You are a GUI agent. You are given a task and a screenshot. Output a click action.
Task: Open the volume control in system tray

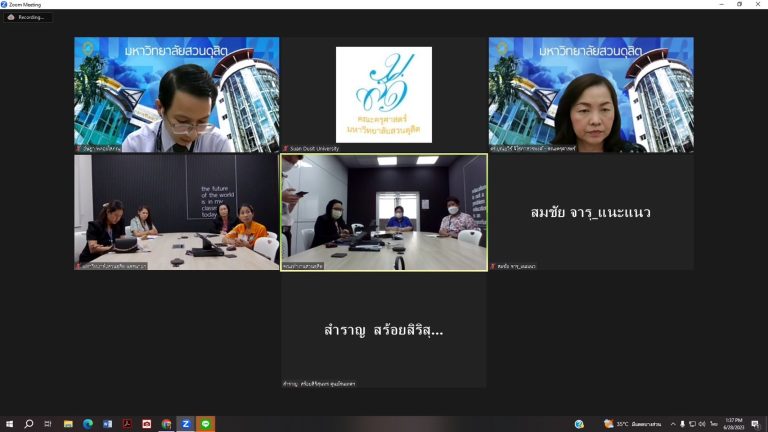tap(702, 424)
